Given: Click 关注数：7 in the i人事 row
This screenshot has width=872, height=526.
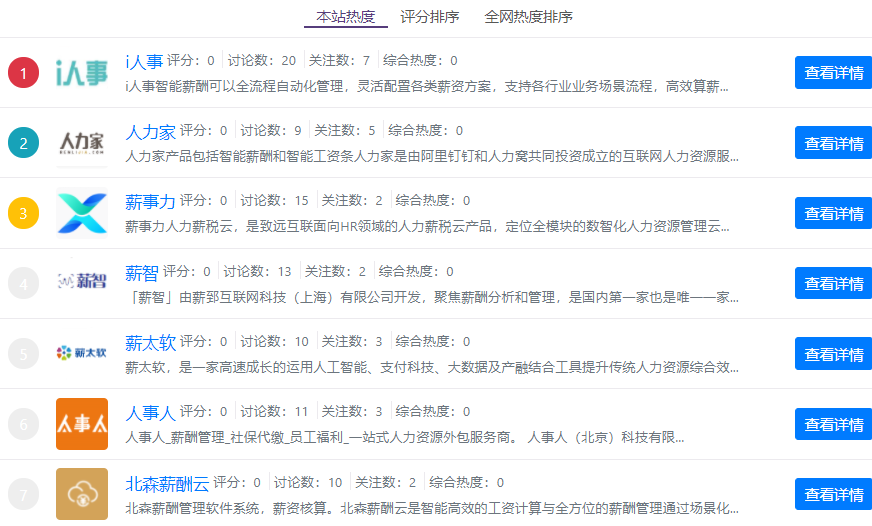Looking at the screenshot, I should (339, 60).
